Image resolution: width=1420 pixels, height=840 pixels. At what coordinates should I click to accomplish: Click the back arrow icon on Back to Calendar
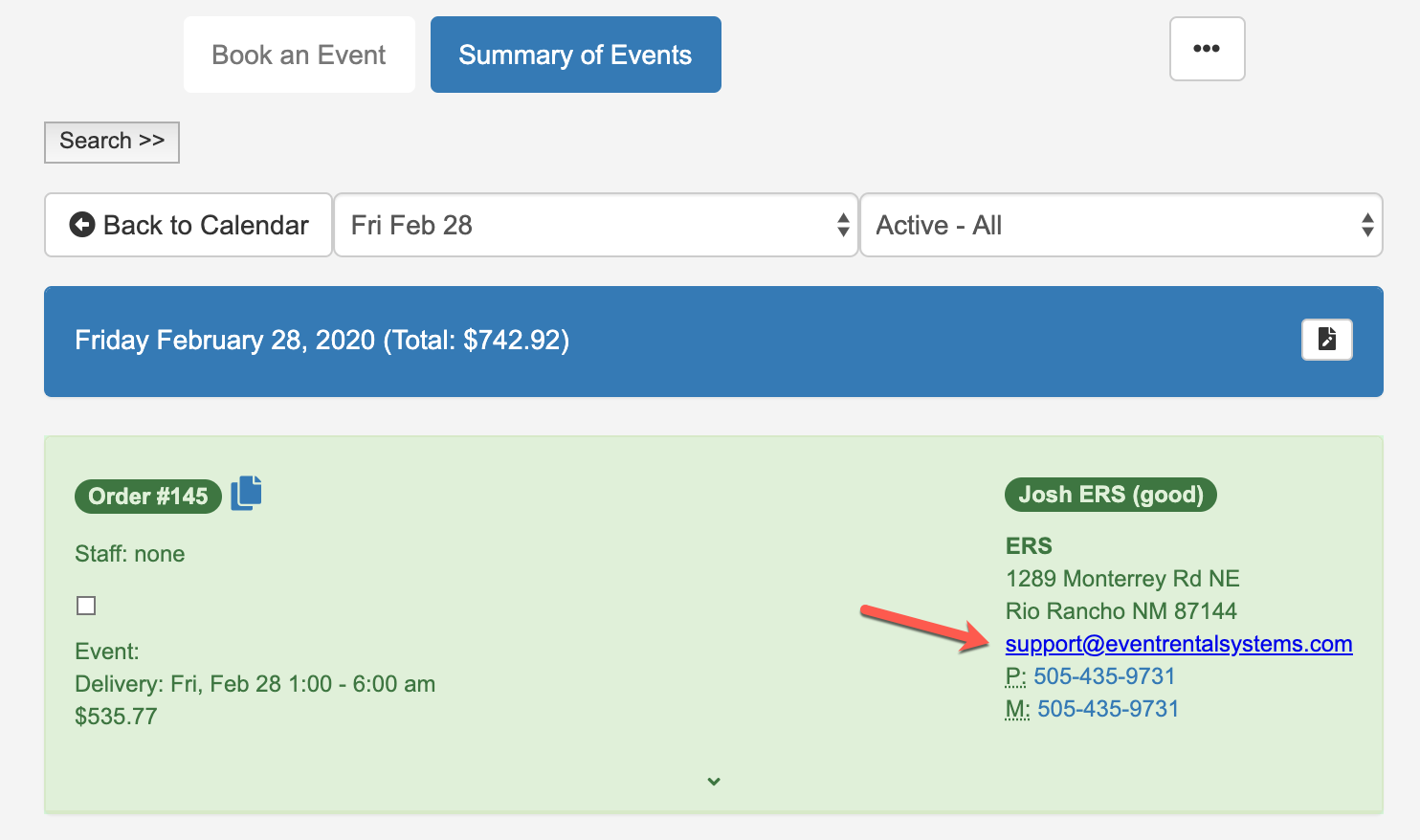pos(82,225)
